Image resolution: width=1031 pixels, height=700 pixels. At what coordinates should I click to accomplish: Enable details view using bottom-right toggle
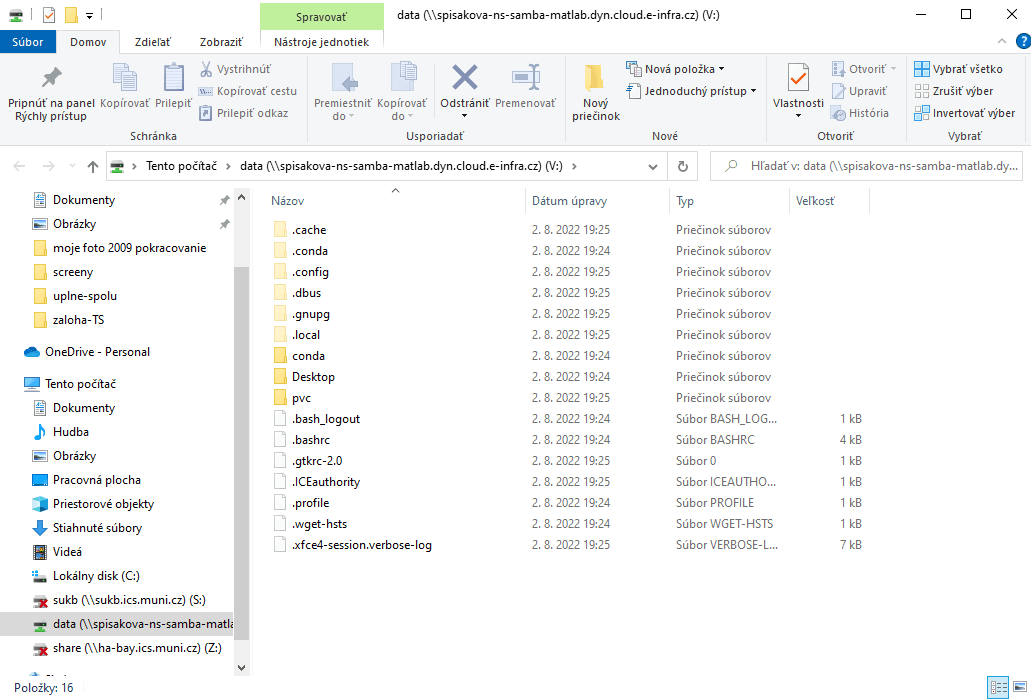point(998,687)
